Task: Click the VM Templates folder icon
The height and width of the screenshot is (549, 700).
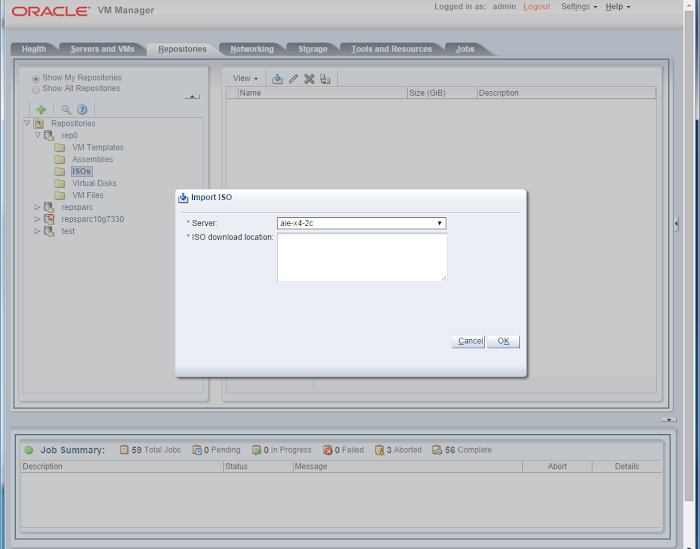Action: click(x=59, y=147)
